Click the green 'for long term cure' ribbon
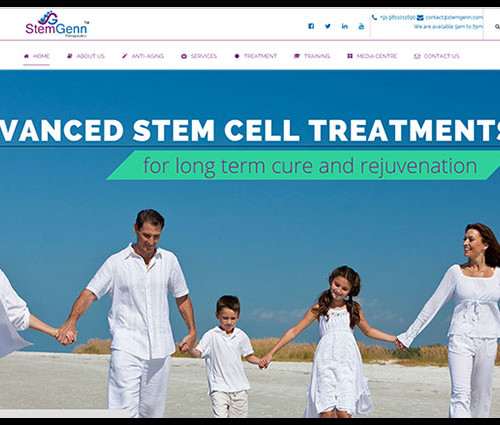The image size is (500, 425). click(x=305, y=165)
